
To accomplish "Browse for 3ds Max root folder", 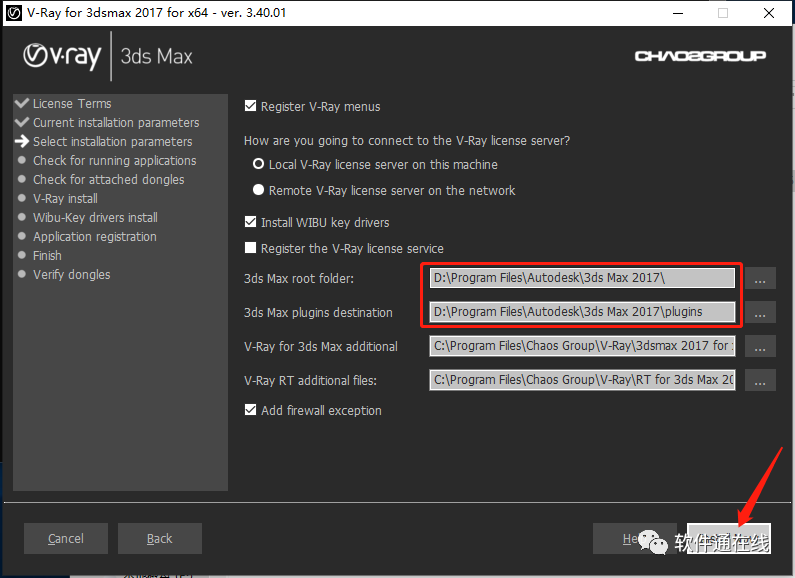I will click(x=760, y=278).
